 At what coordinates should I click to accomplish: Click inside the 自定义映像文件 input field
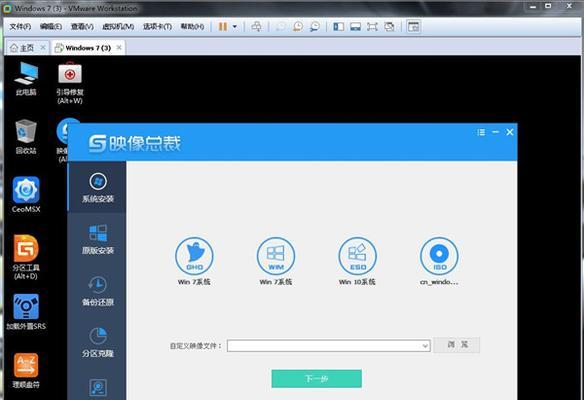324,346
